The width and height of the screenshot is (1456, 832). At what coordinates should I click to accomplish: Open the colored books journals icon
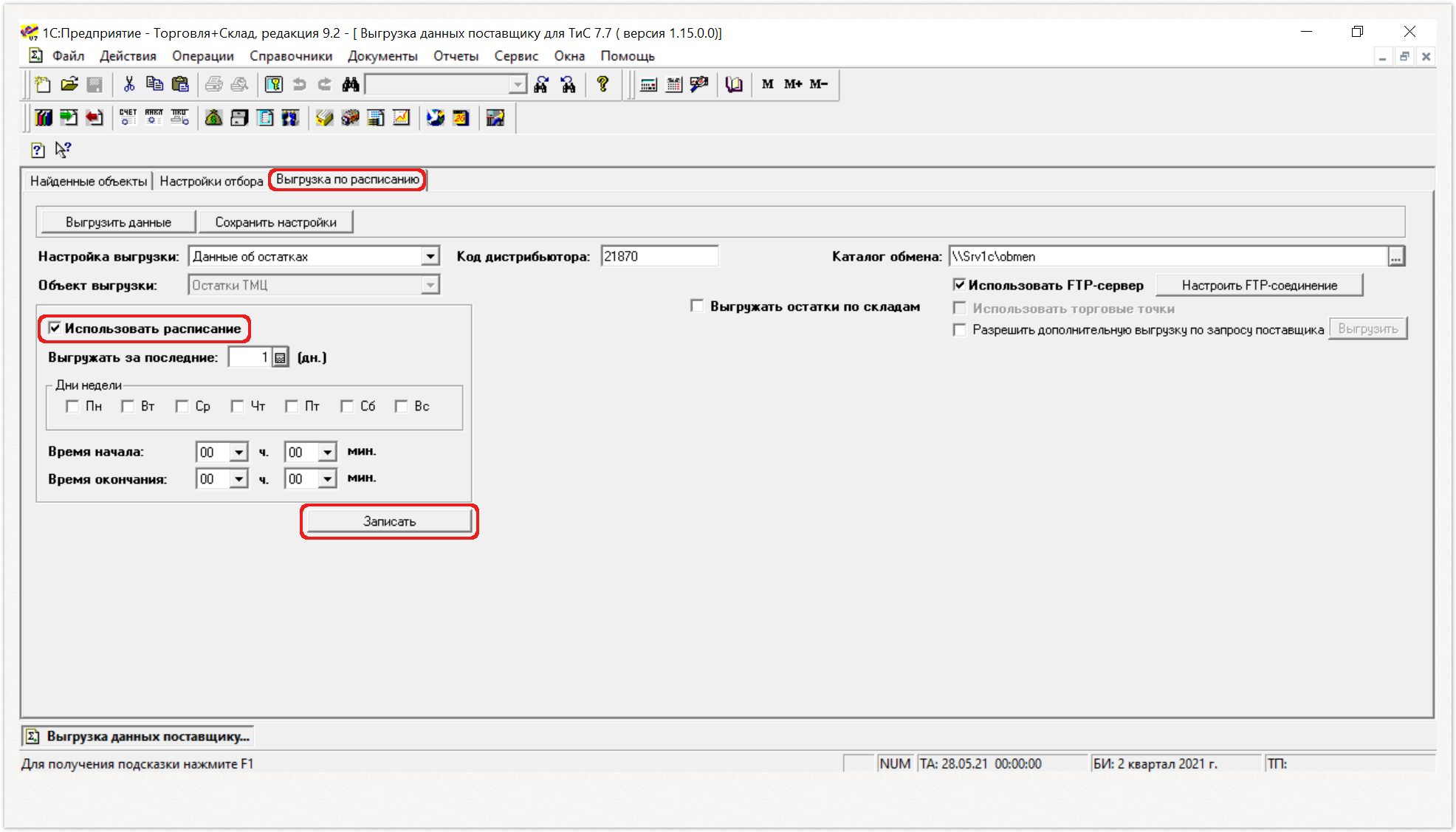(x=44, y=117)
